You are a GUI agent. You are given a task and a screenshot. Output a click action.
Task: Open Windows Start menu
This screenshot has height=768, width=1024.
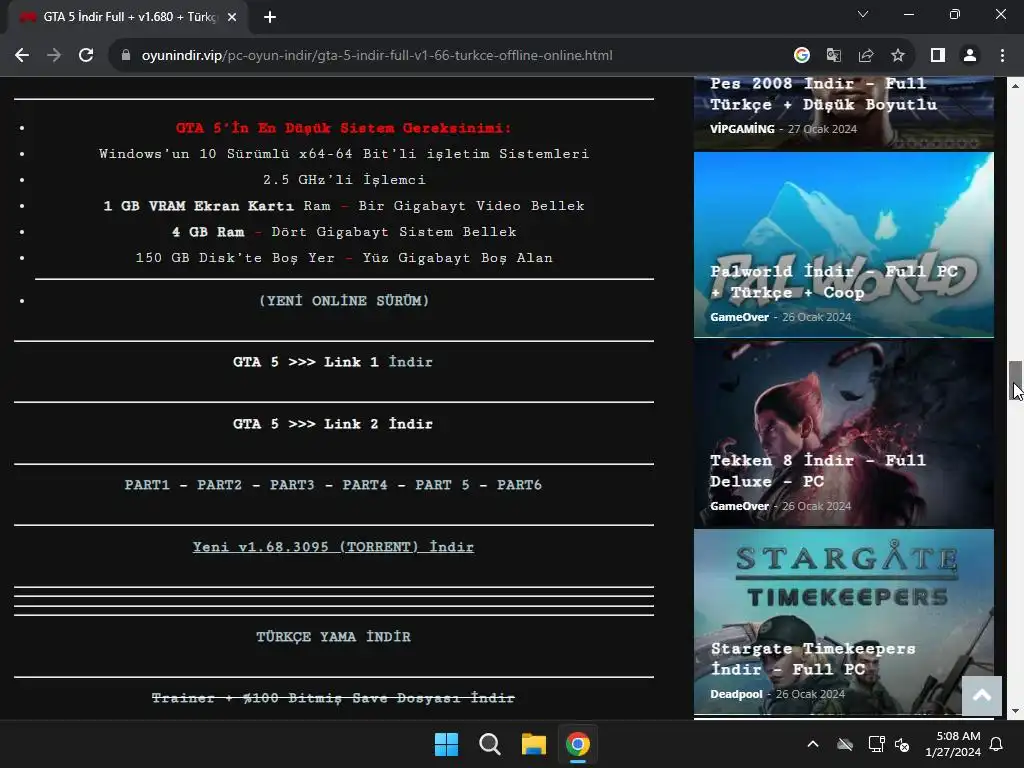point(447,744)
